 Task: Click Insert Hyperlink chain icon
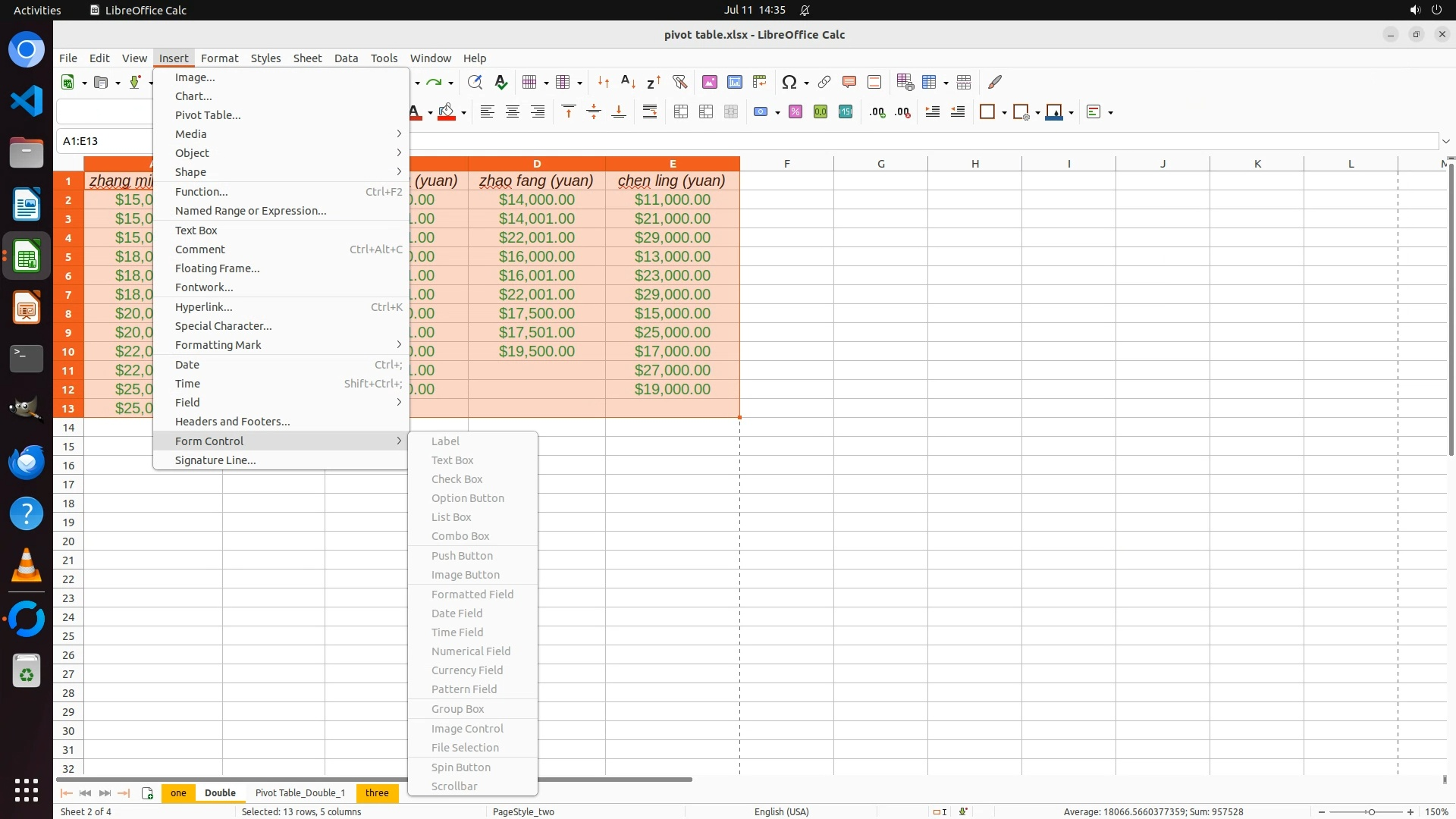coord(824,82)
